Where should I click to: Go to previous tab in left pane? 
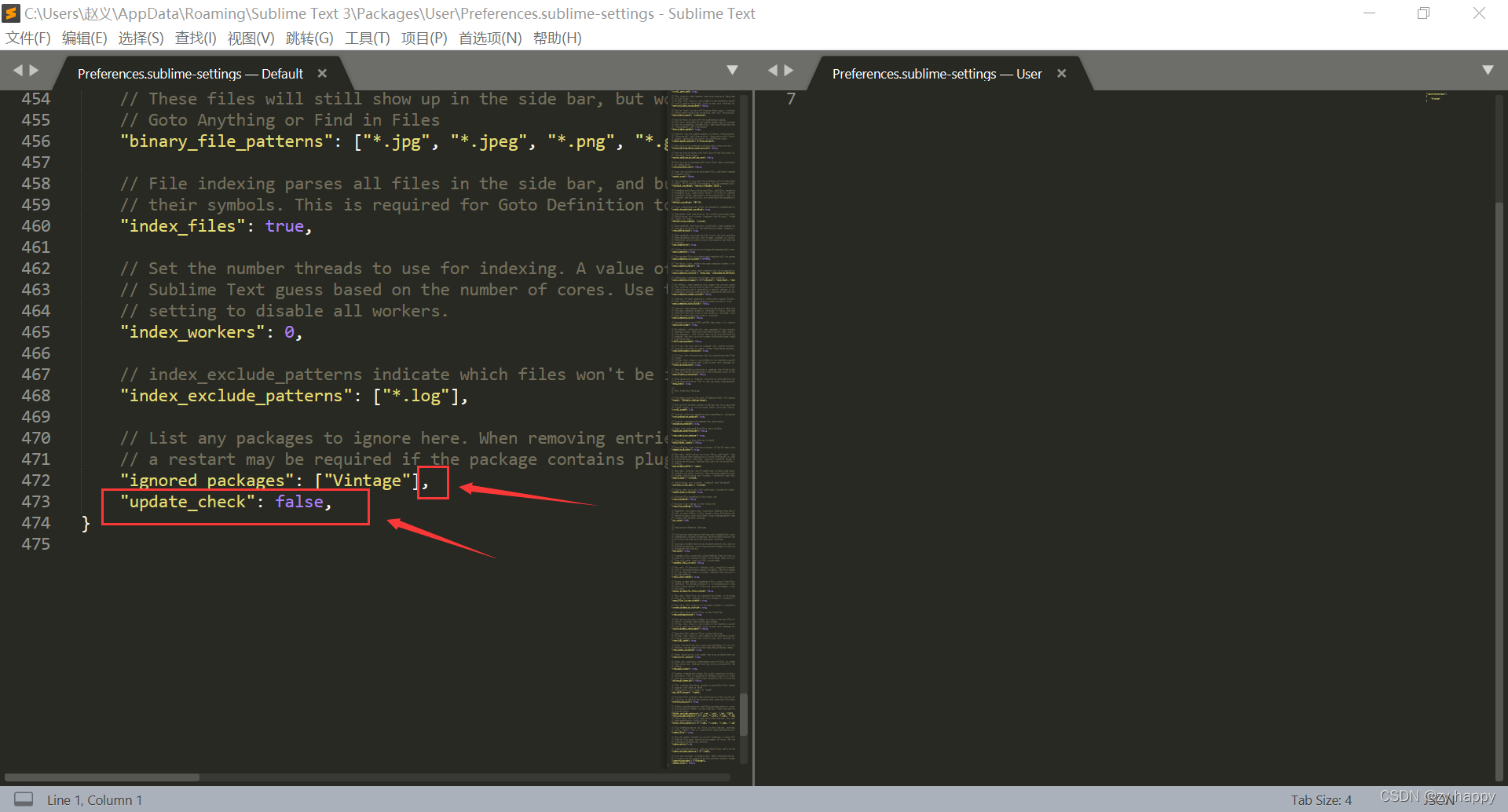pos(18,71)
